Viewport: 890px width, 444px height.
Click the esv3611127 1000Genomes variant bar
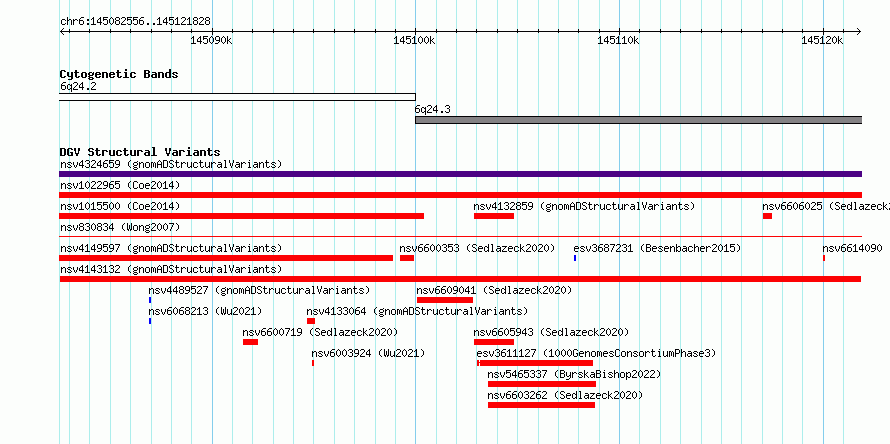535,363
